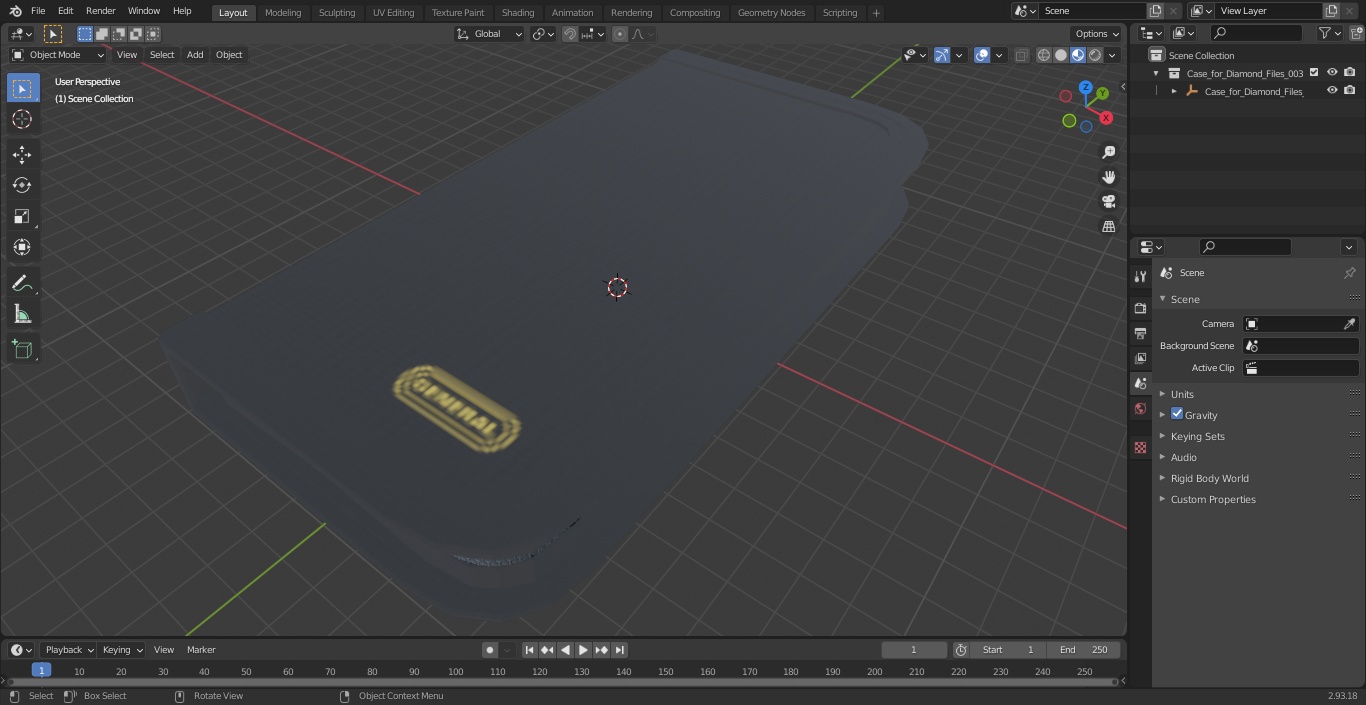Open the Tool properties tab
The height and width of the screenshot is (705, 1366).
(1140, 277)
